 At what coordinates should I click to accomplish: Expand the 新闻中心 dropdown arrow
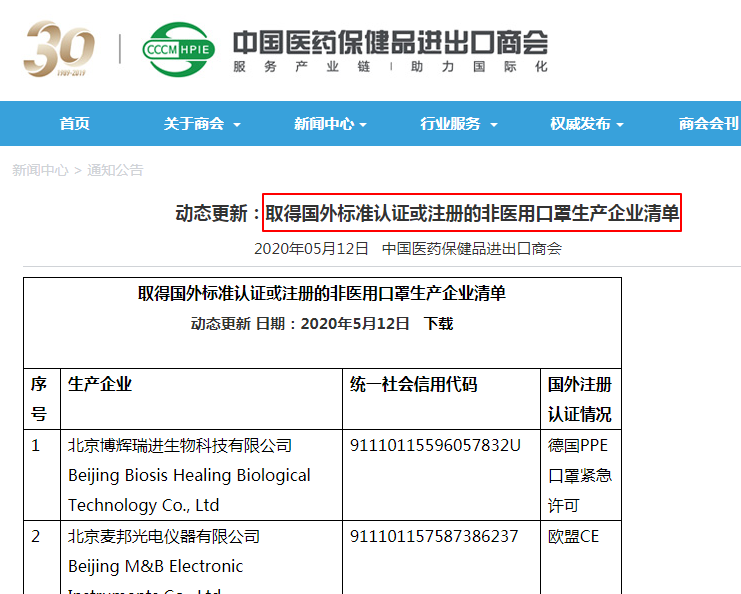coord(363,125)
